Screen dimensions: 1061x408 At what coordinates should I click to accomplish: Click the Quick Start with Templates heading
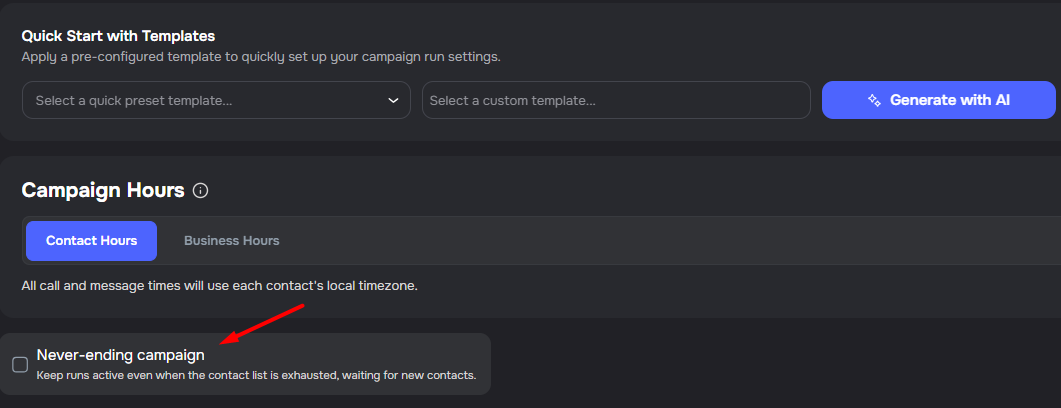tap(118, 36)
